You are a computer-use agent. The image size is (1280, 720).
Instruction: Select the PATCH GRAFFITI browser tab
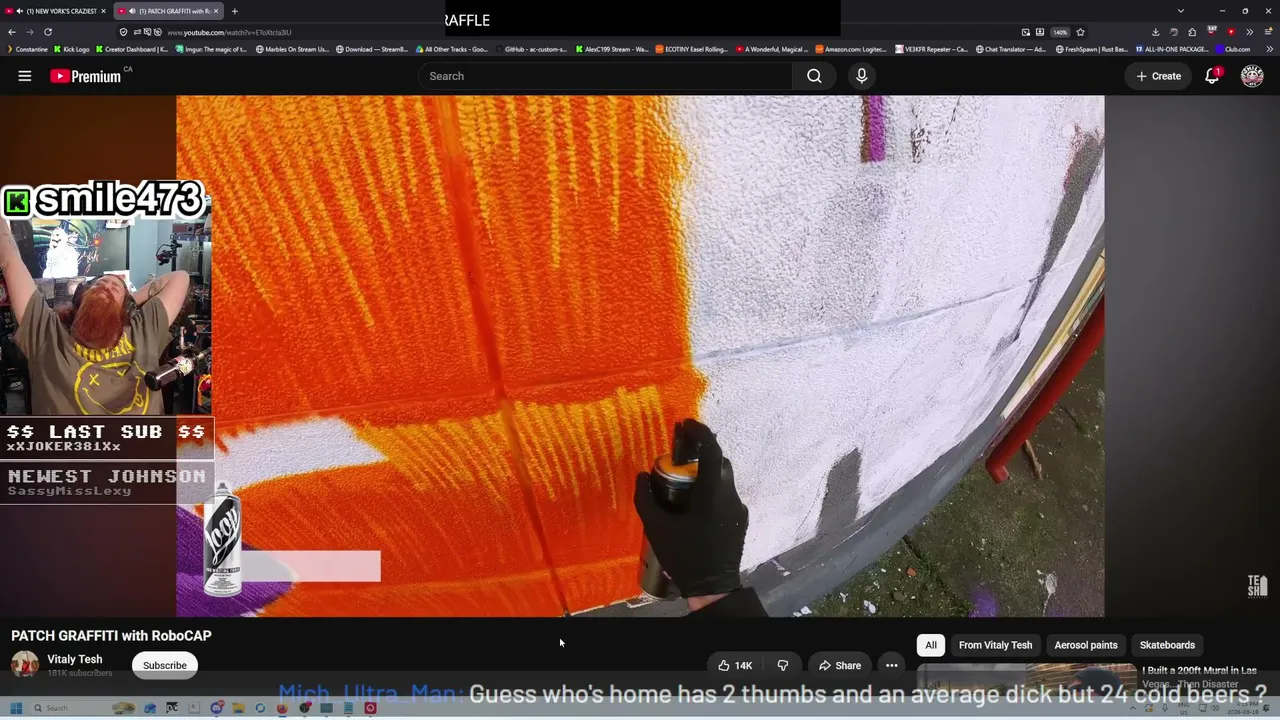coord(168,11)
